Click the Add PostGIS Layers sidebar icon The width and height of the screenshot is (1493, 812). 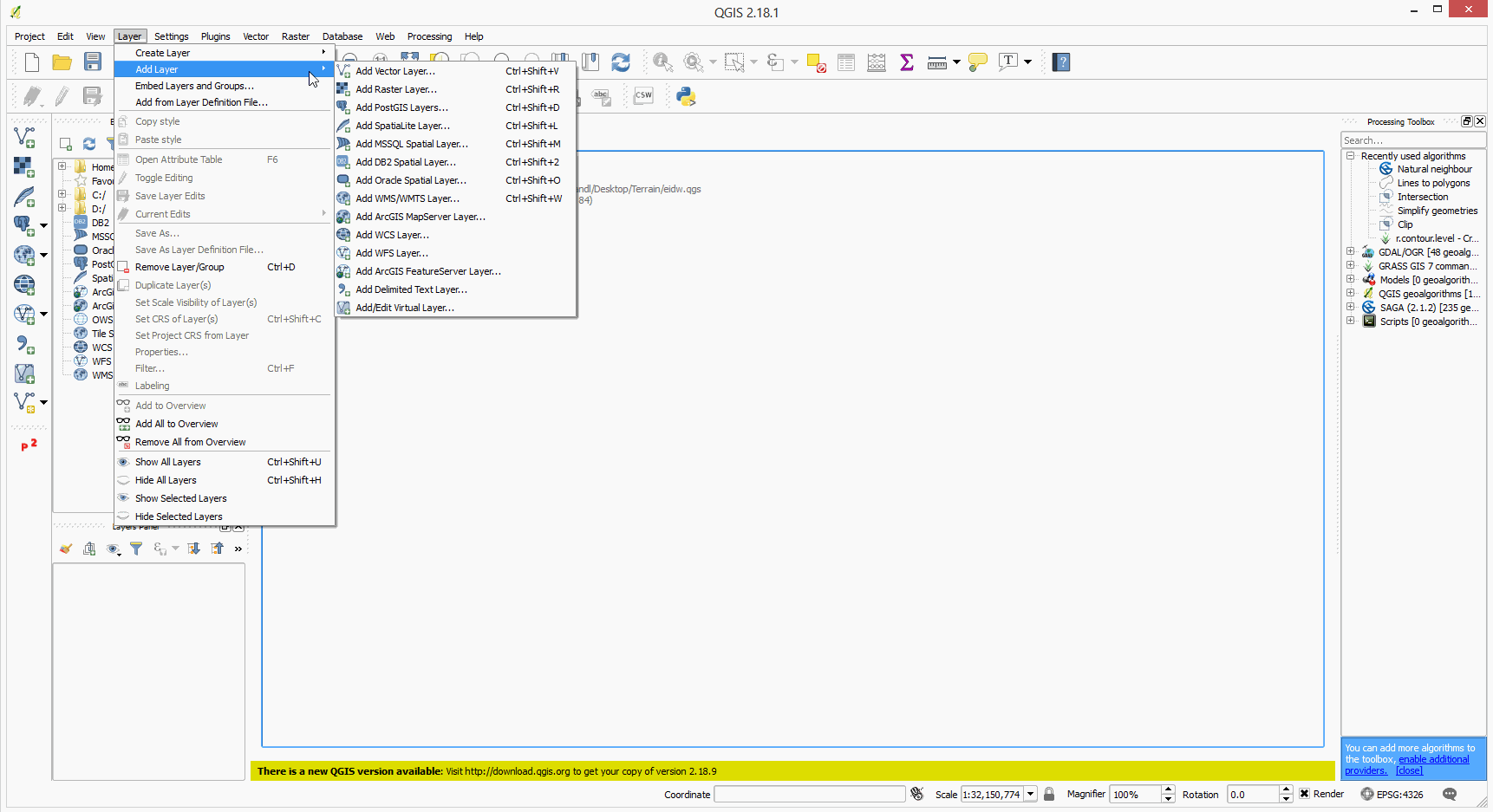[x=24, y=224]
